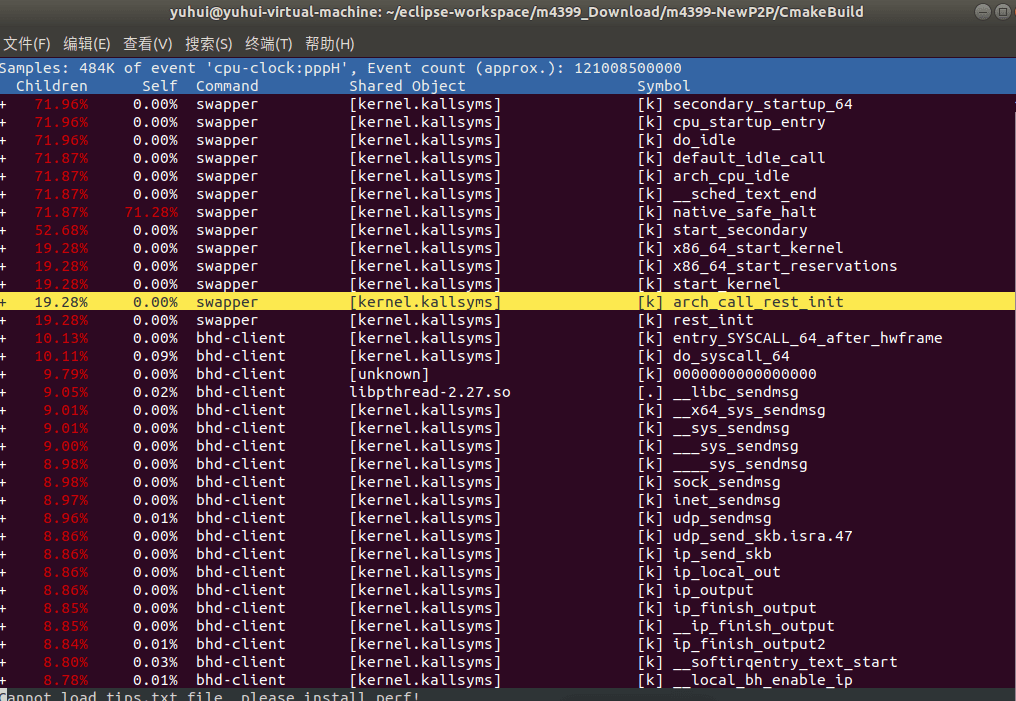Expand the do_syscall_64 row plus sign
This screenshot has width=1016, height=701.
pos(3,356)
